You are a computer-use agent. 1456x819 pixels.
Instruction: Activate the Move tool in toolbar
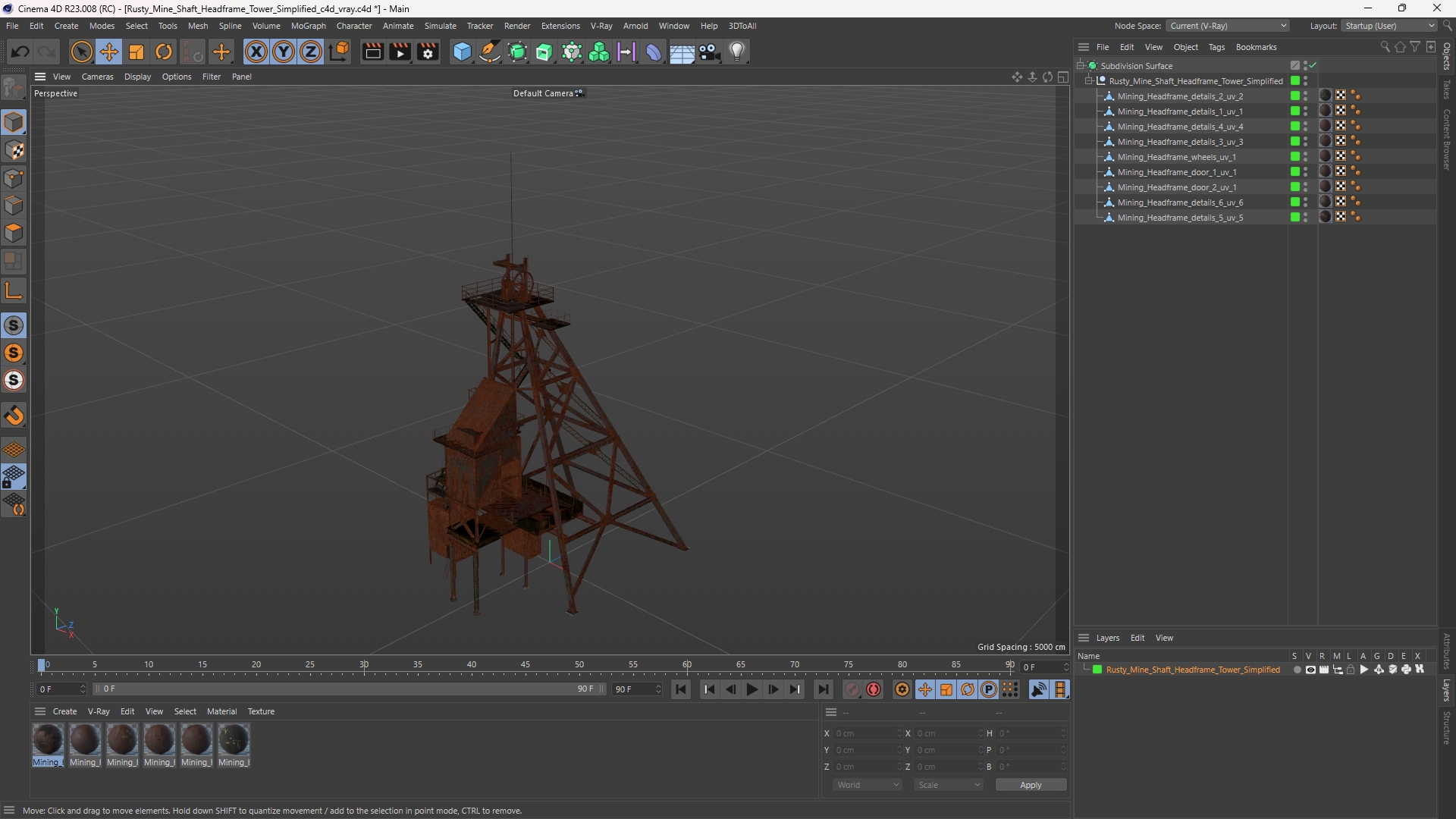109,52
